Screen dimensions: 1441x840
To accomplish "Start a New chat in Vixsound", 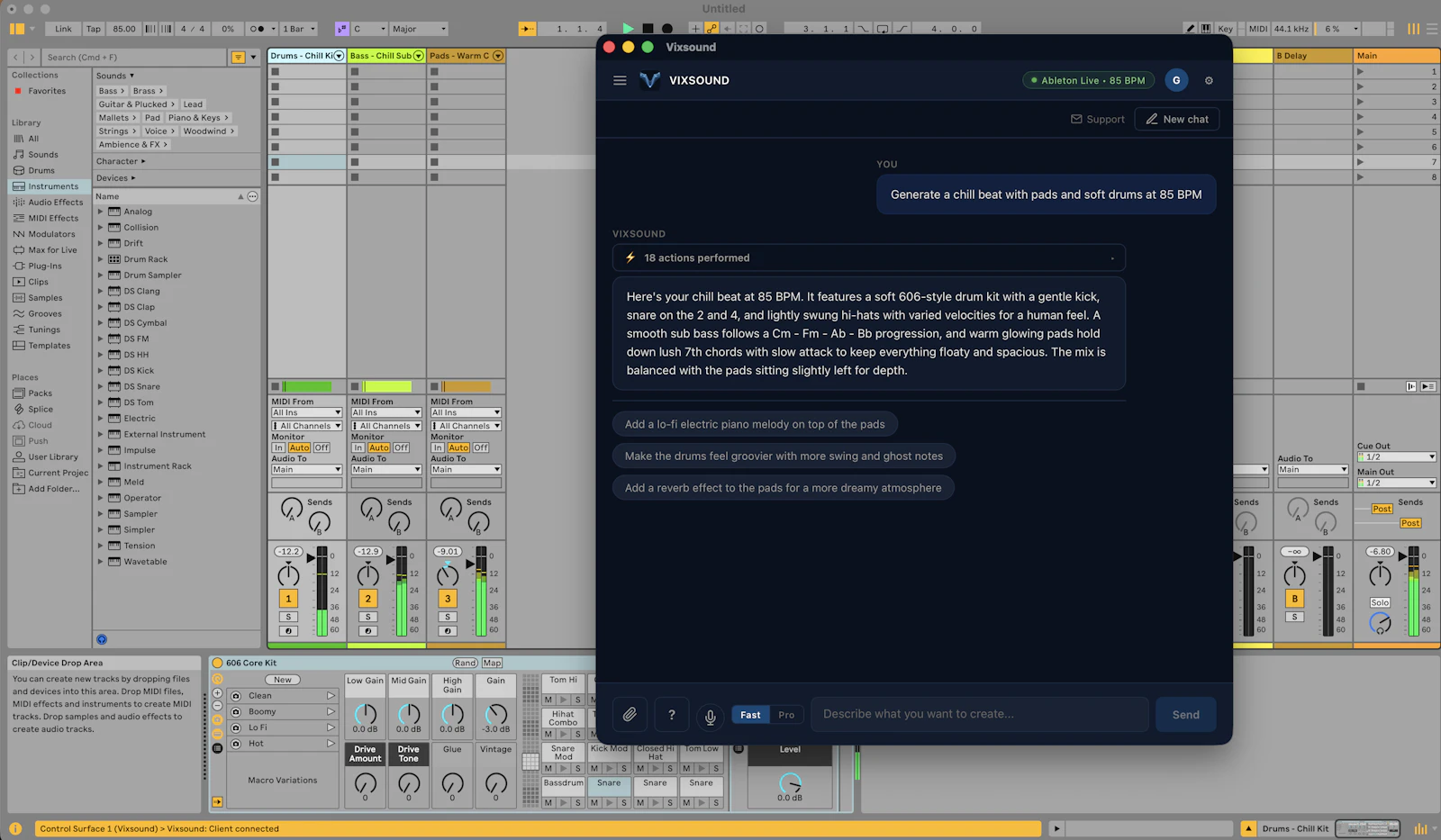I will click(x=1177, y=119).
